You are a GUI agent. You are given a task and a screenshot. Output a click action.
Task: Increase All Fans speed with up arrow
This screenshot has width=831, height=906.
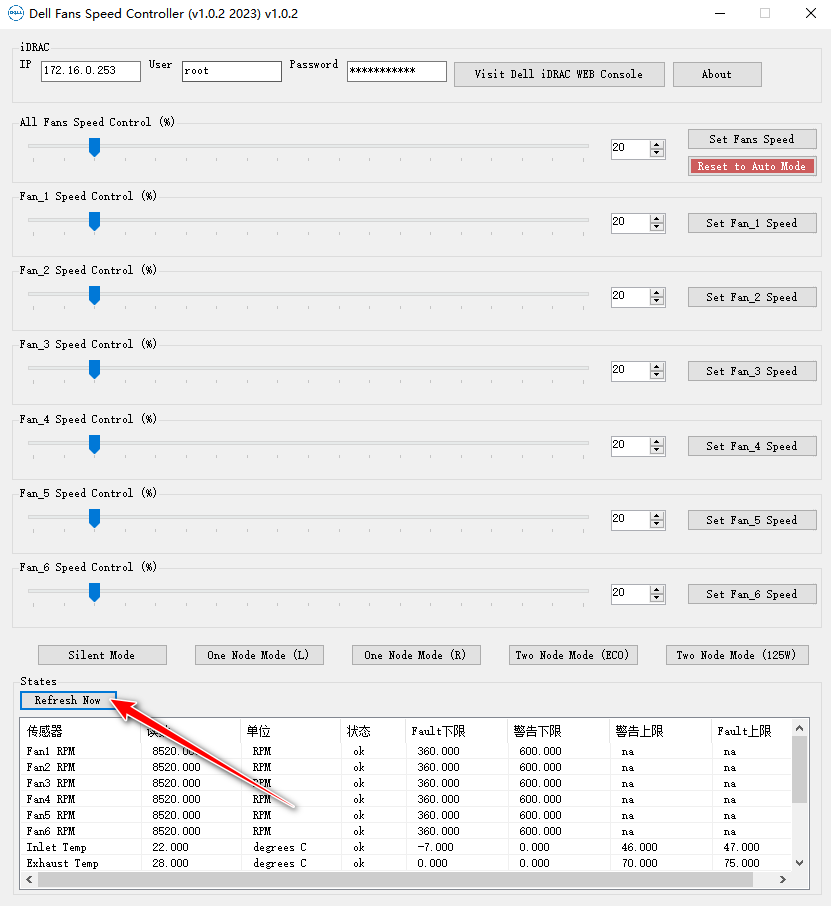[x=656, y=144]
